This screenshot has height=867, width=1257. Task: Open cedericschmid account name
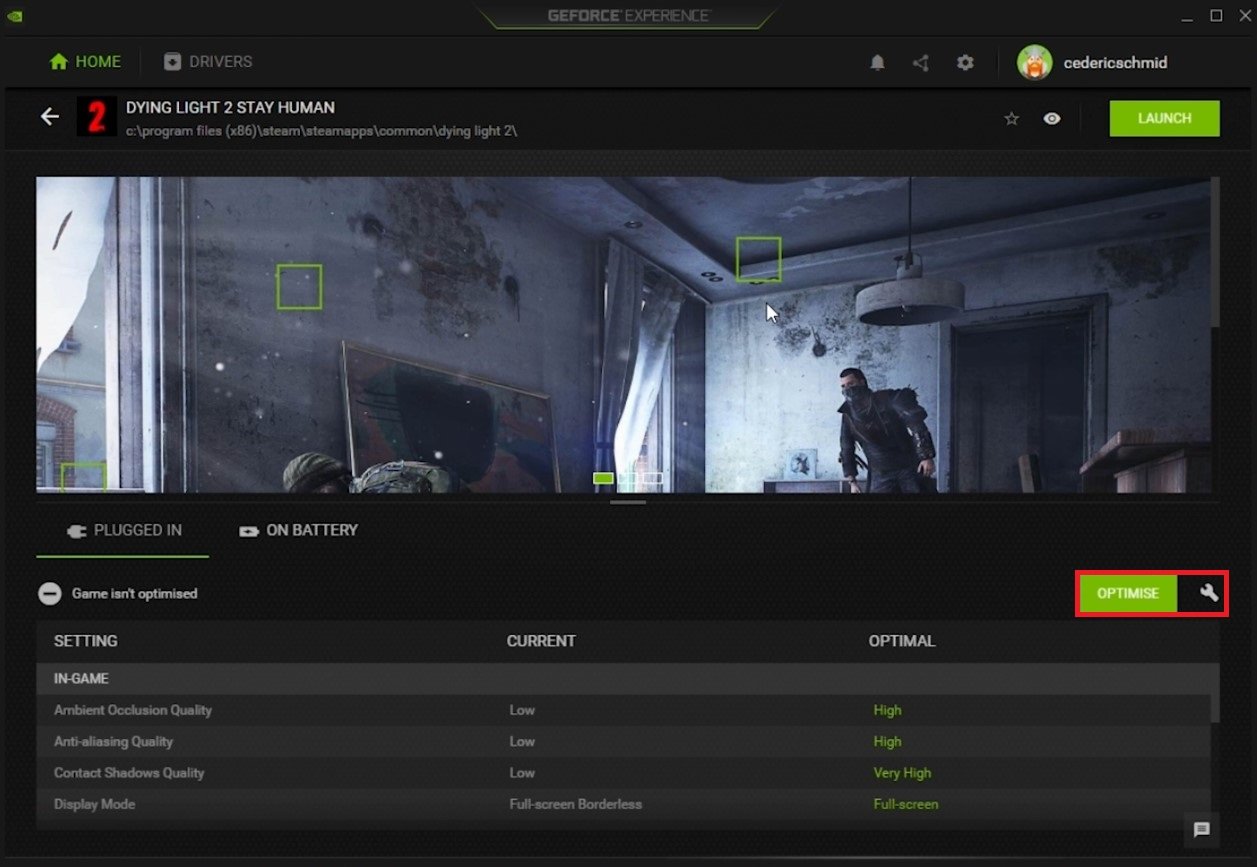click(x=1115, y=62)
